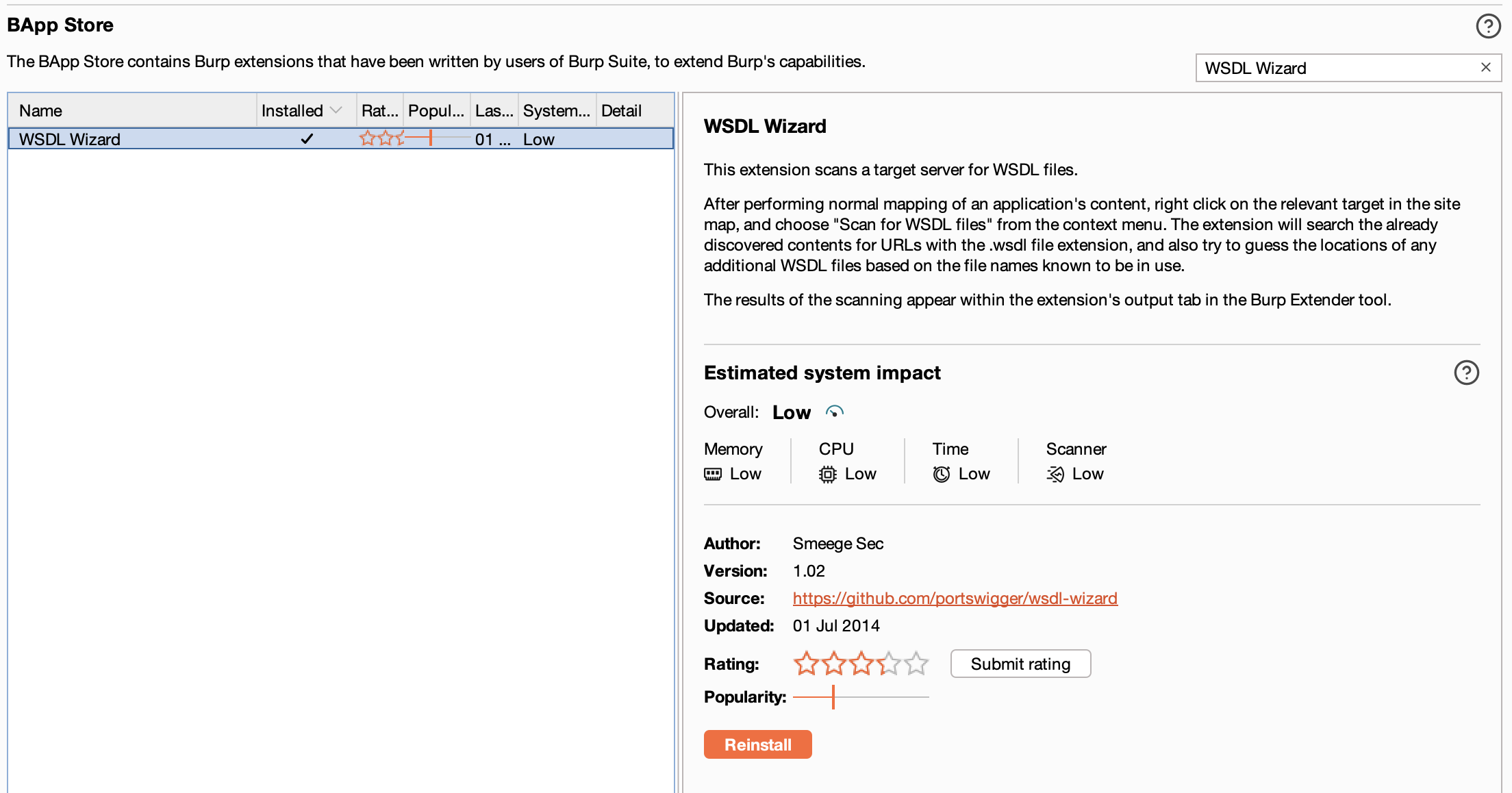Clear the search box with the X icon
Screen dimensions: 1512x793
[1485, 67]
